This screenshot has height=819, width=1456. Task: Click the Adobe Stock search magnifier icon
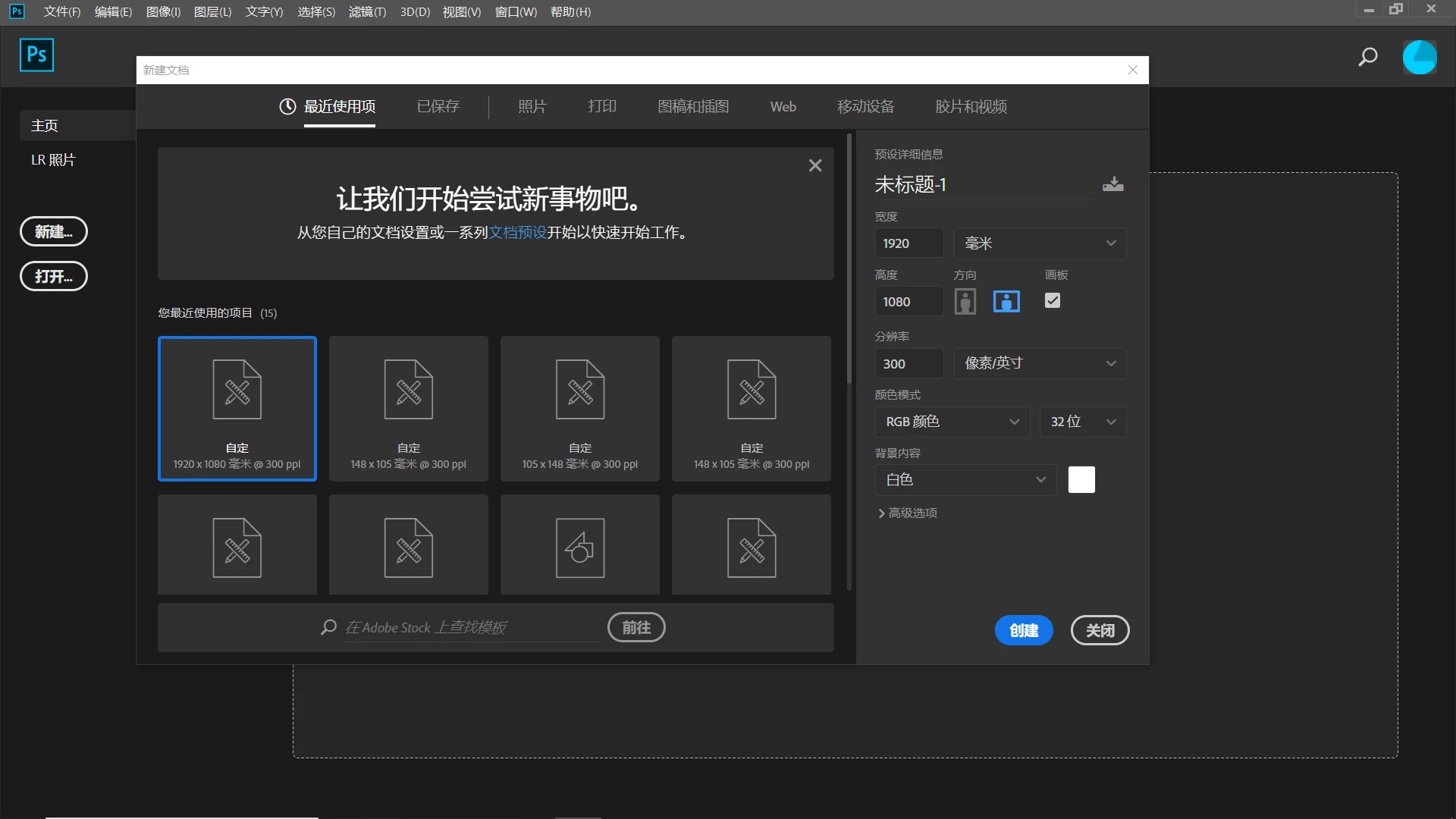(328, 627)
